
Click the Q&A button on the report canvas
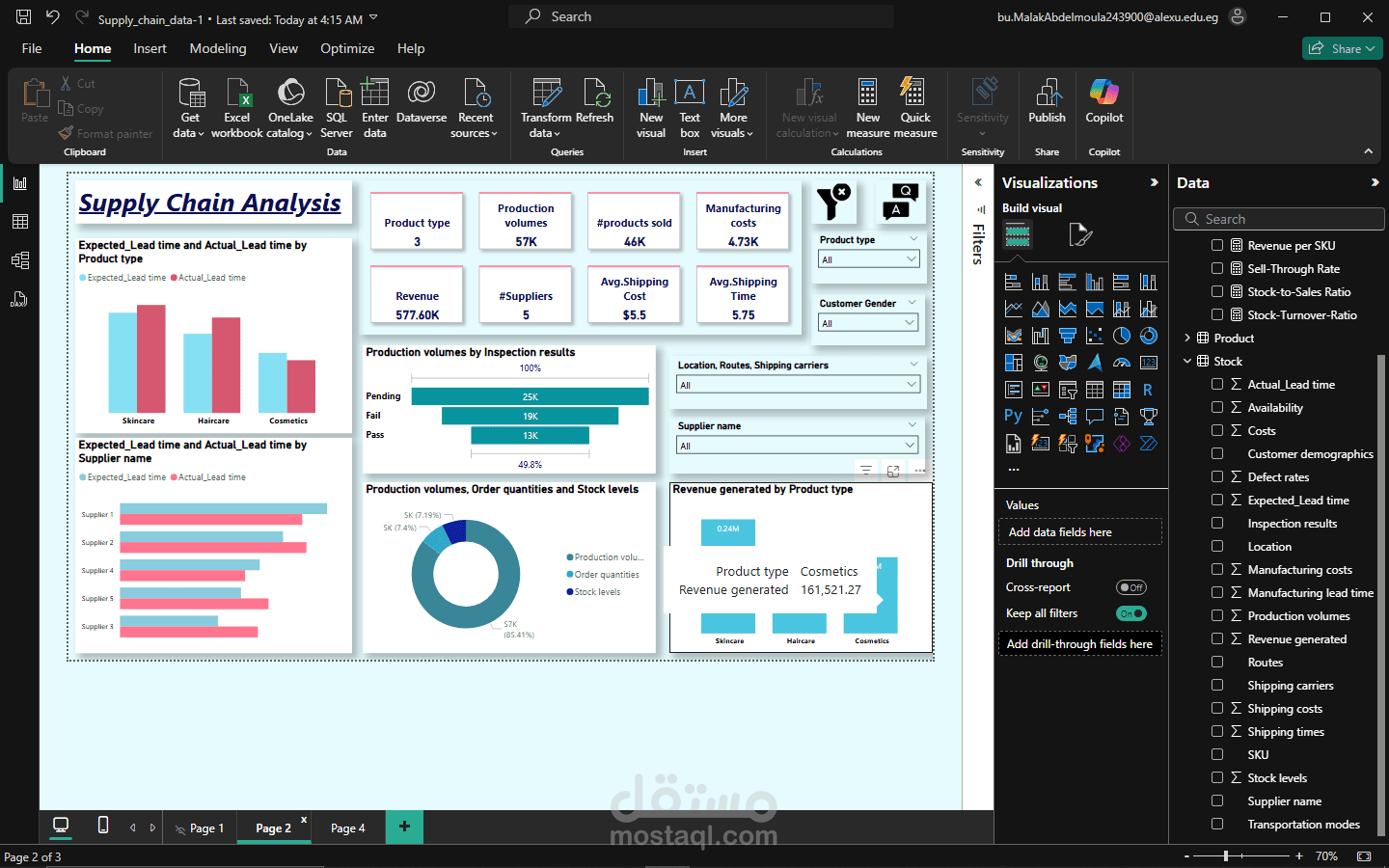[901, 202]
